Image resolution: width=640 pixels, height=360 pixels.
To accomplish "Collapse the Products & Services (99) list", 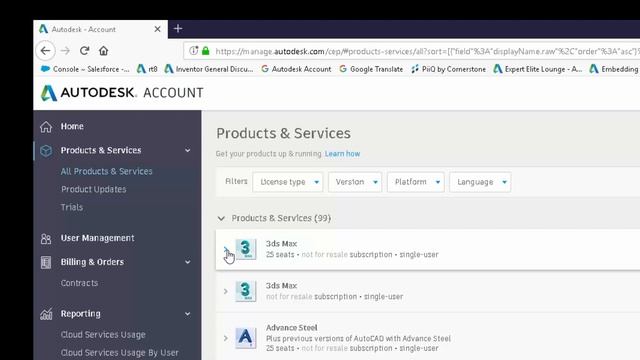I will pos(221,218).
